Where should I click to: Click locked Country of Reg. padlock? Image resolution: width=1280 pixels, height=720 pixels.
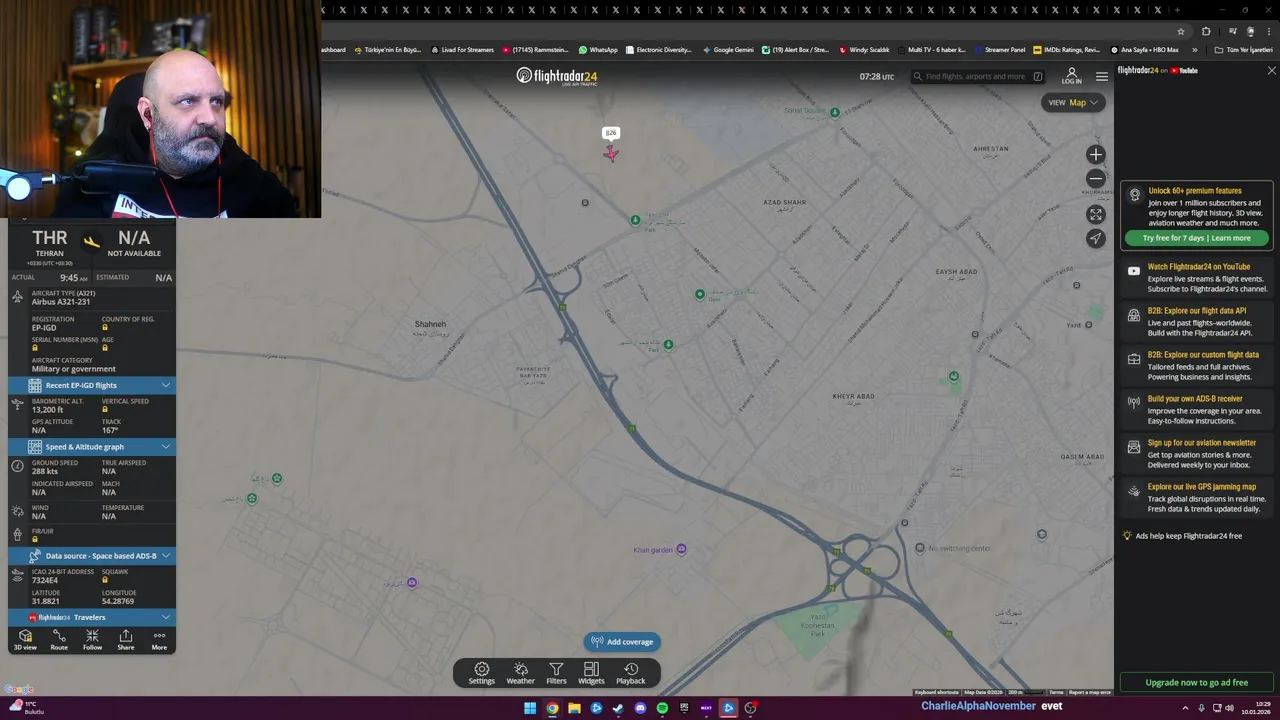104,327
